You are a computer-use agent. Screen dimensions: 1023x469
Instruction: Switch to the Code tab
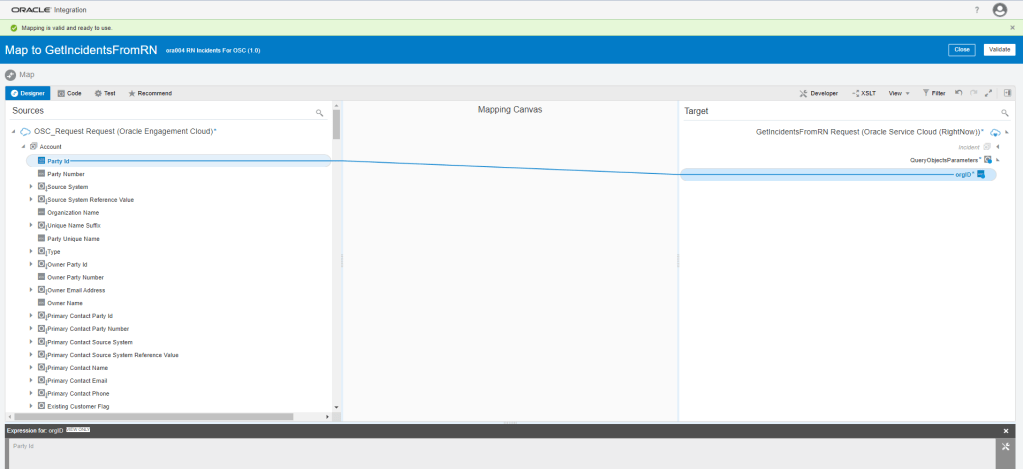coord(69,93)
